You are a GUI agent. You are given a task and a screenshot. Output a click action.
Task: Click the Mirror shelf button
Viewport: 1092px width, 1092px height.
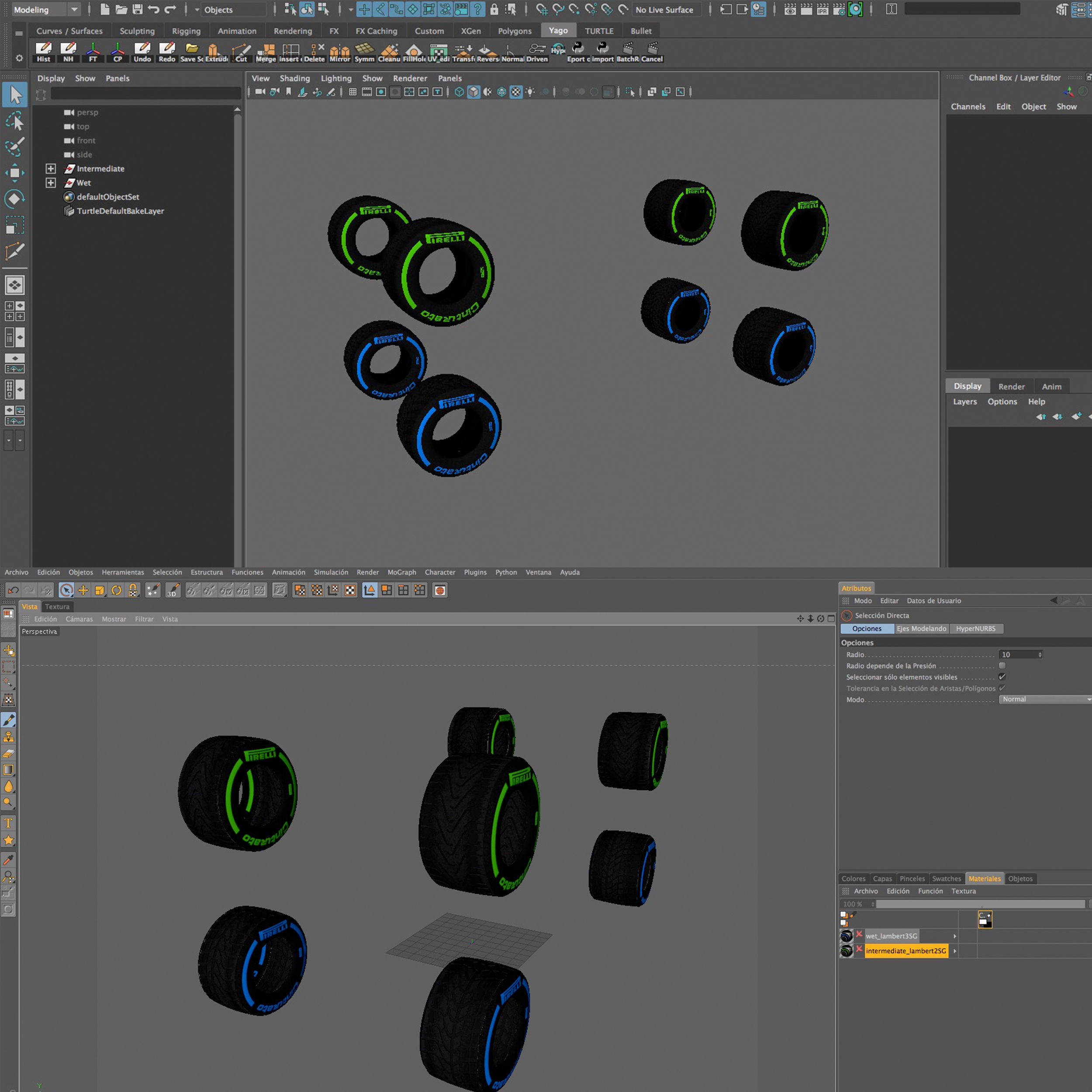pyautogui.click(x=339, y=50)
